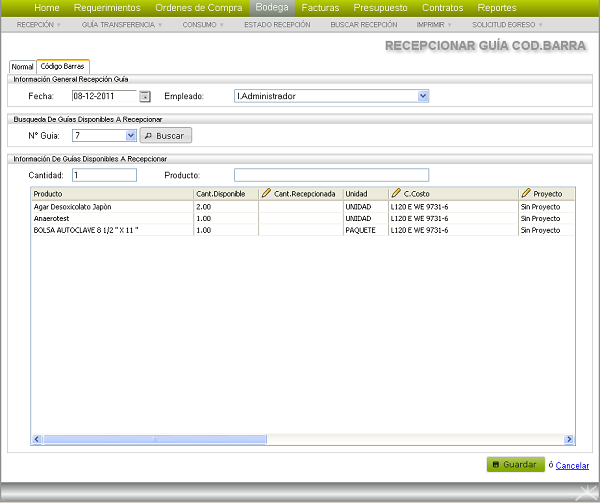Click the scroll left arrow of table
600x503 pixels.
click(x=37, y=439)
